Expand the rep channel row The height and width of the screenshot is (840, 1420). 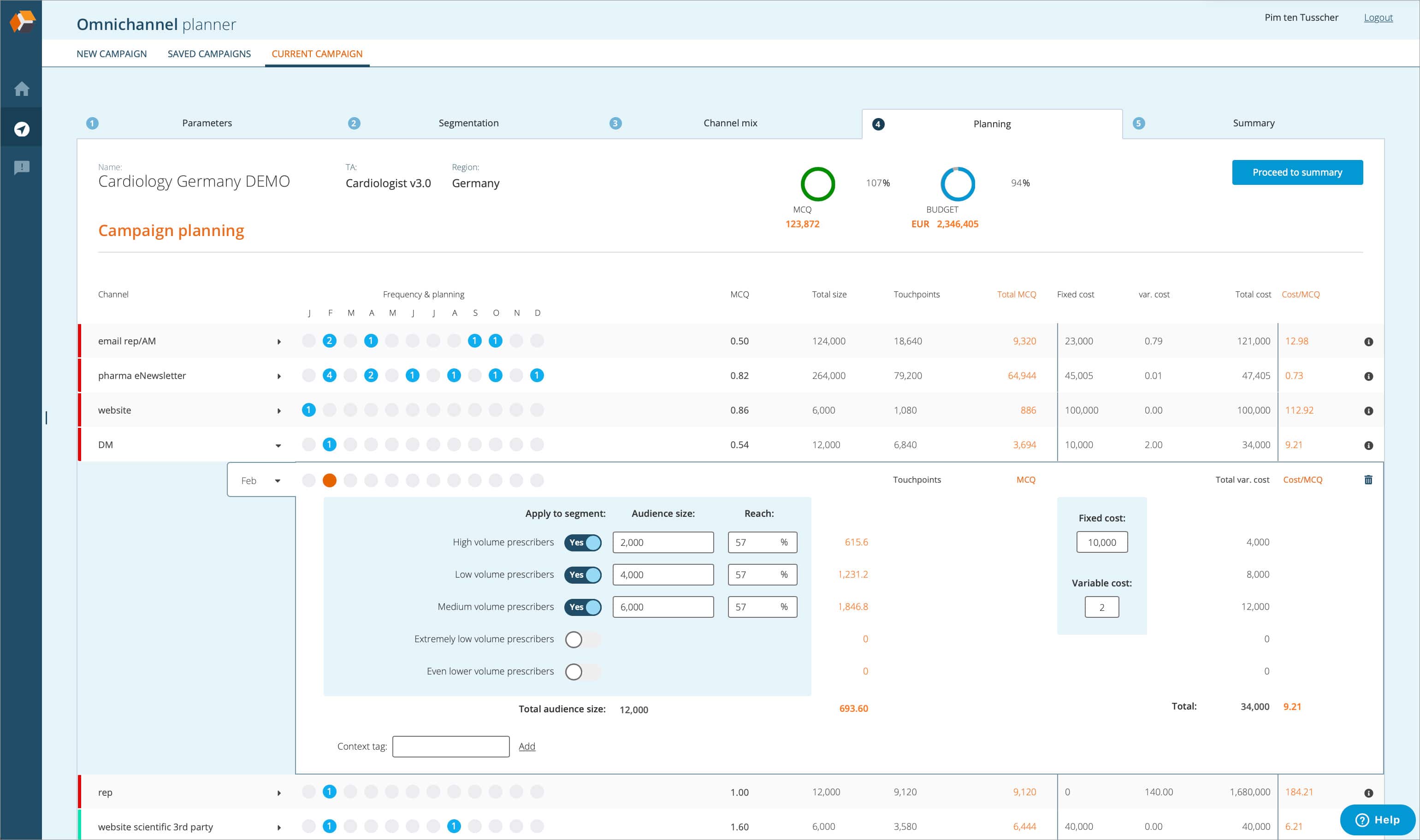pos(278,793)
